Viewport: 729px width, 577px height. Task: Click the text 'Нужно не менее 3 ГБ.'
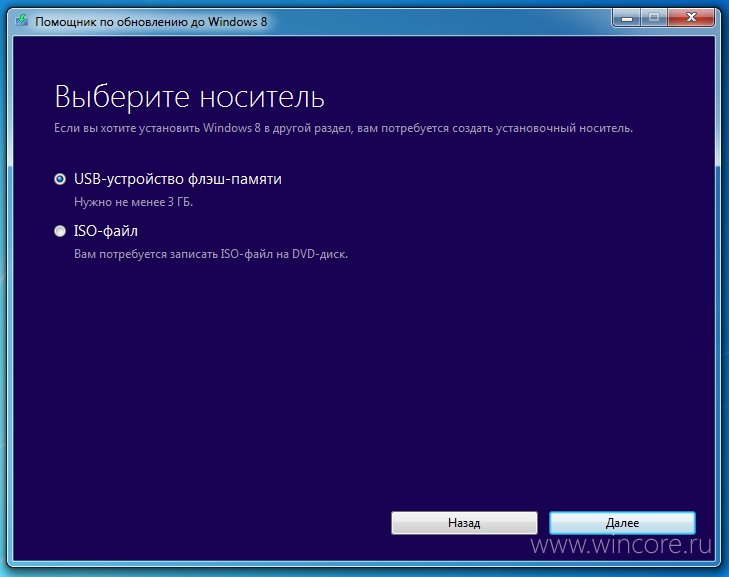coord(133,202)
